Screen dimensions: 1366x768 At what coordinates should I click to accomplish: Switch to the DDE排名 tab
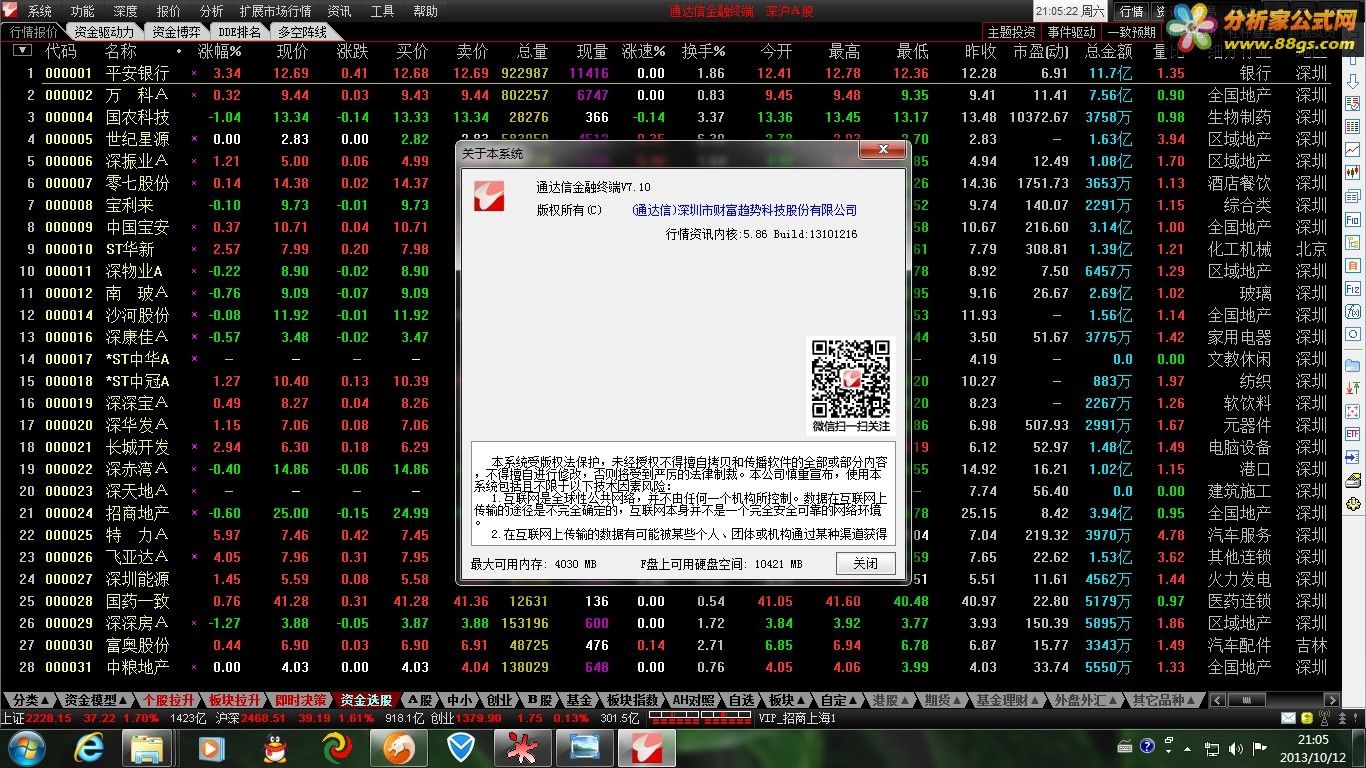[240, 32]
